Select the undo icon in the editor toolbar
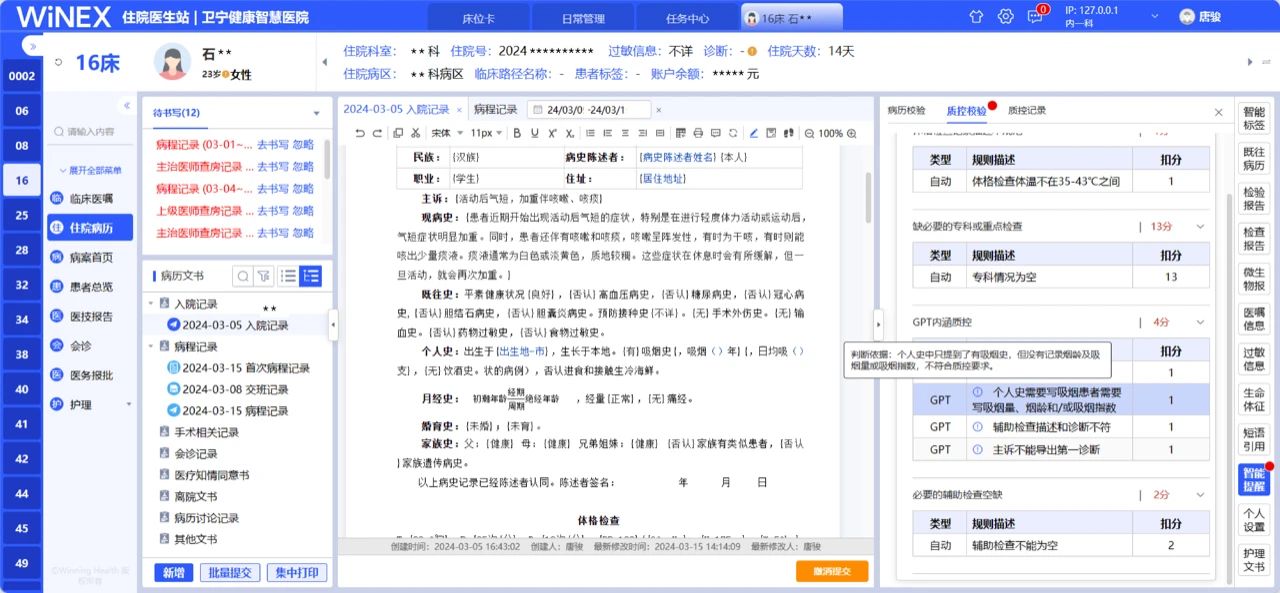1280x593 pixels. (358, 132)
